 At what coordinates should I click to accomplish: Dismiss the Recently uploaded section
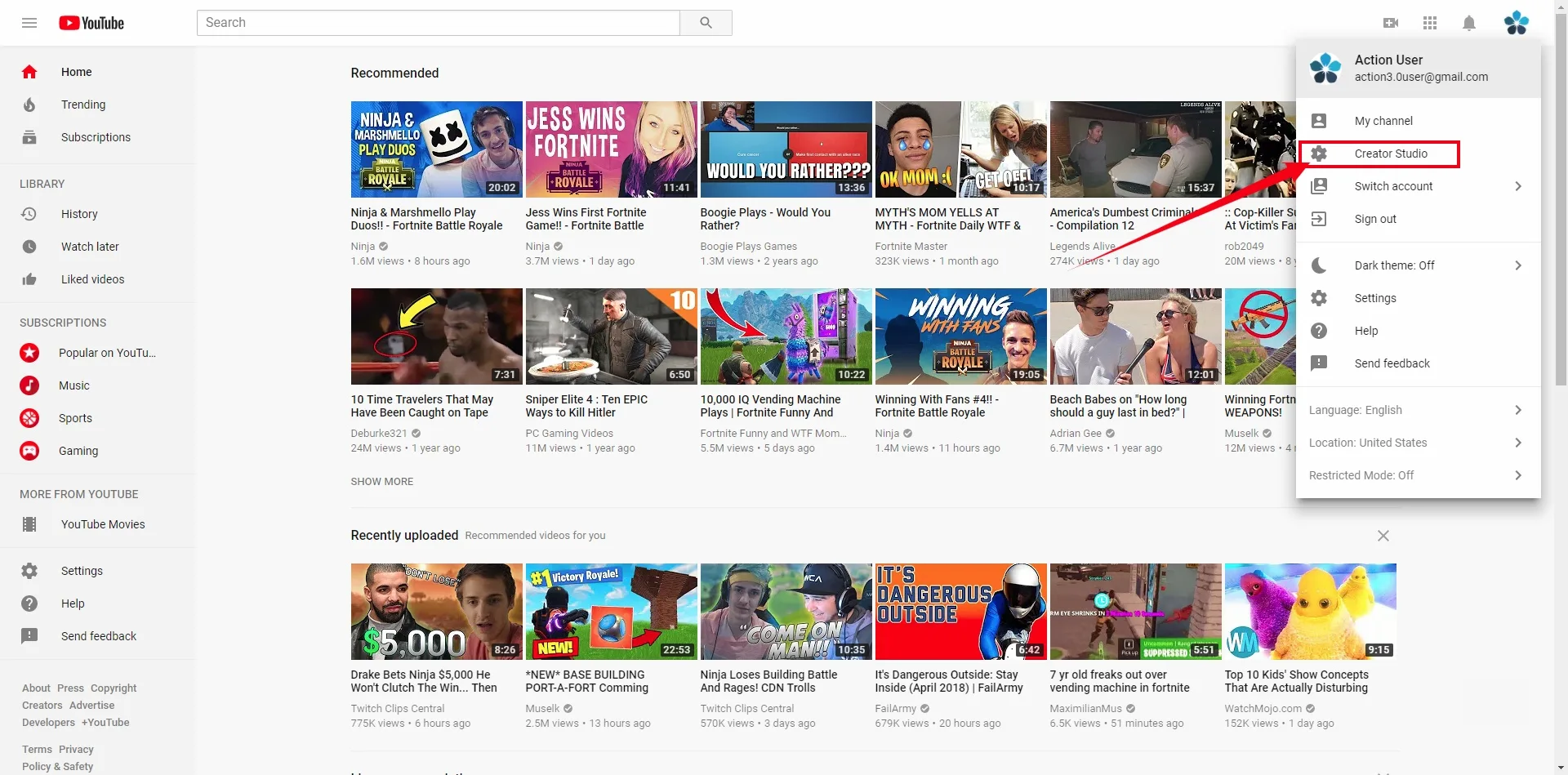1383,536
